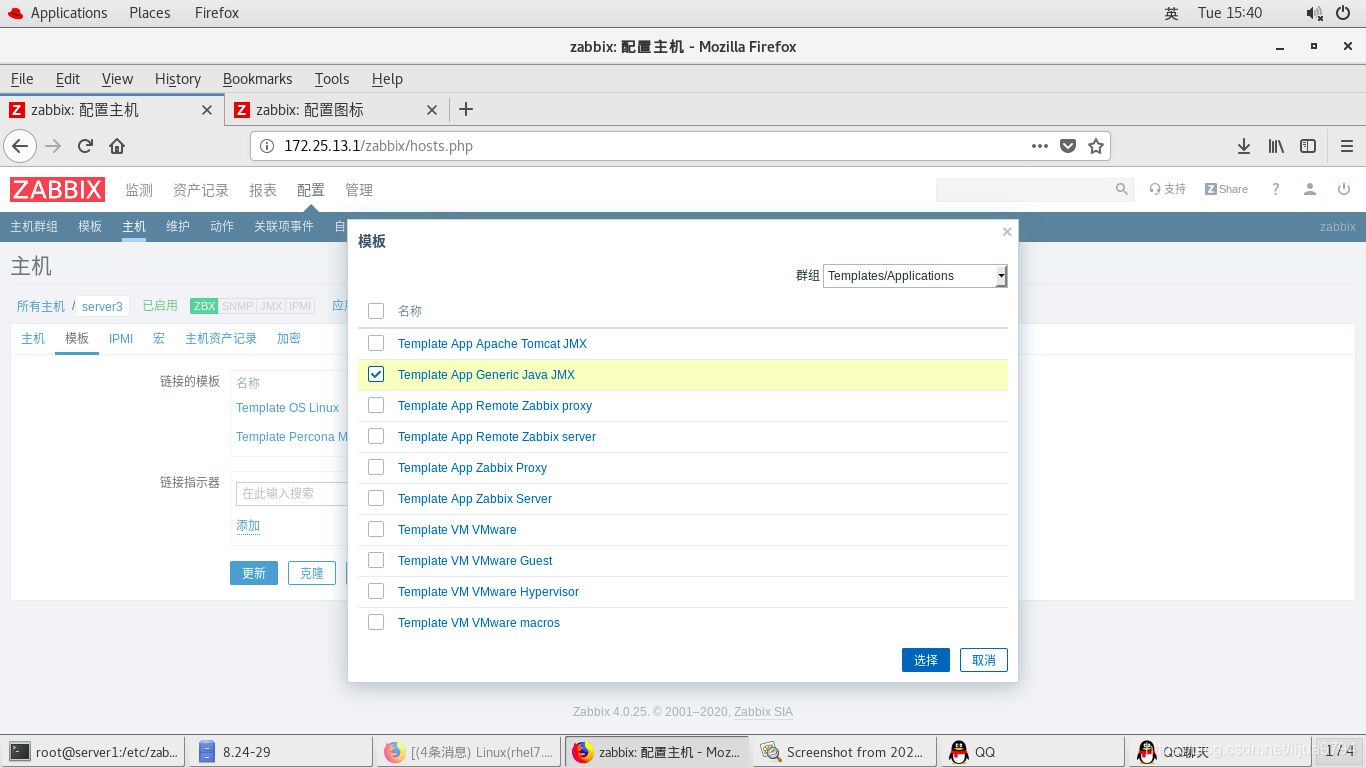
Task: Uncheck Template App Generic Java JMX box
Action: point(376,374)
